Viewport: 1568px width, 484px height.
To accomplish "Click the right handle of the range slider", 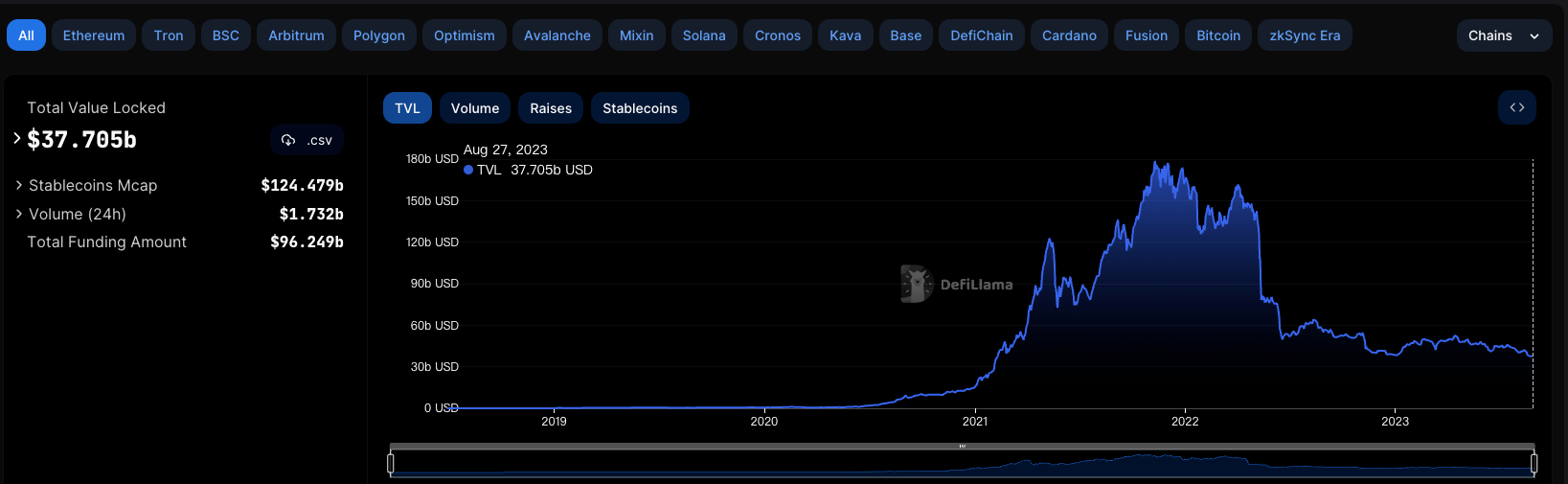I will [x=1534, y=464].
